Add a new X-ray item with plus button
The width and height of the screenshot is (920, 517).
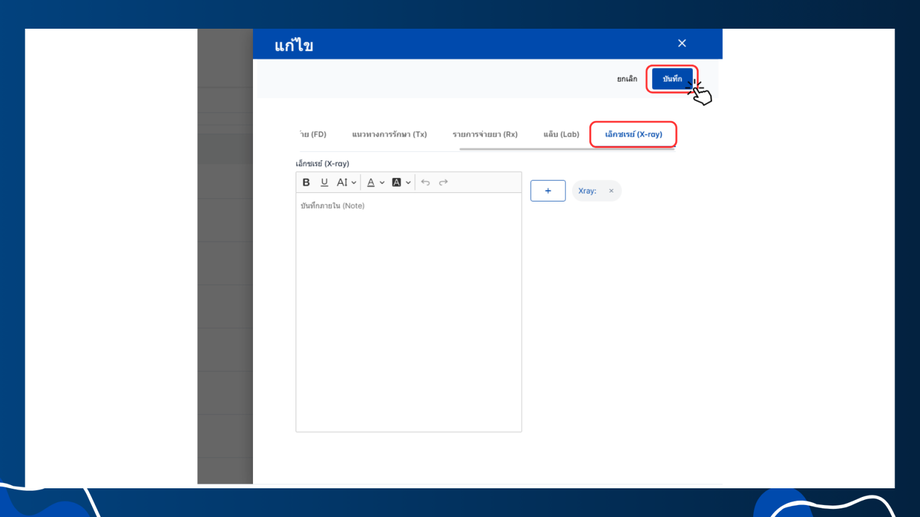coord(548,191)
